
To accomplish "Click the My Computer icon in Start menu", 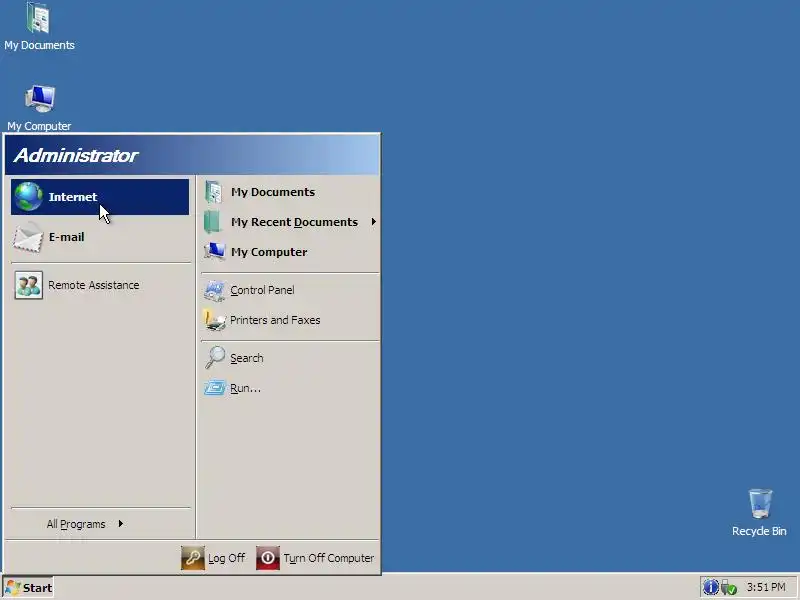I will point(215,252).
